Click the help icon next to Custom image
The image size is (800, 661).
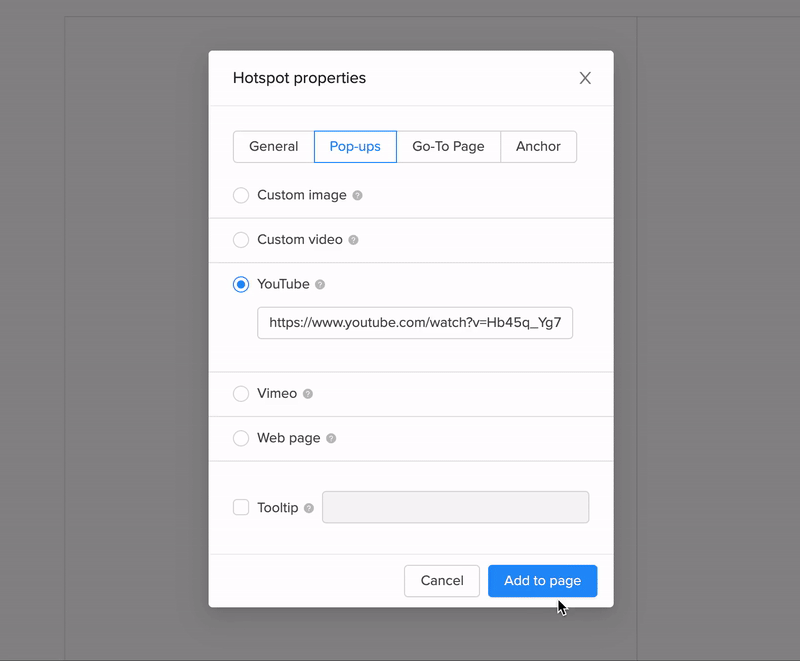point(358,196)
